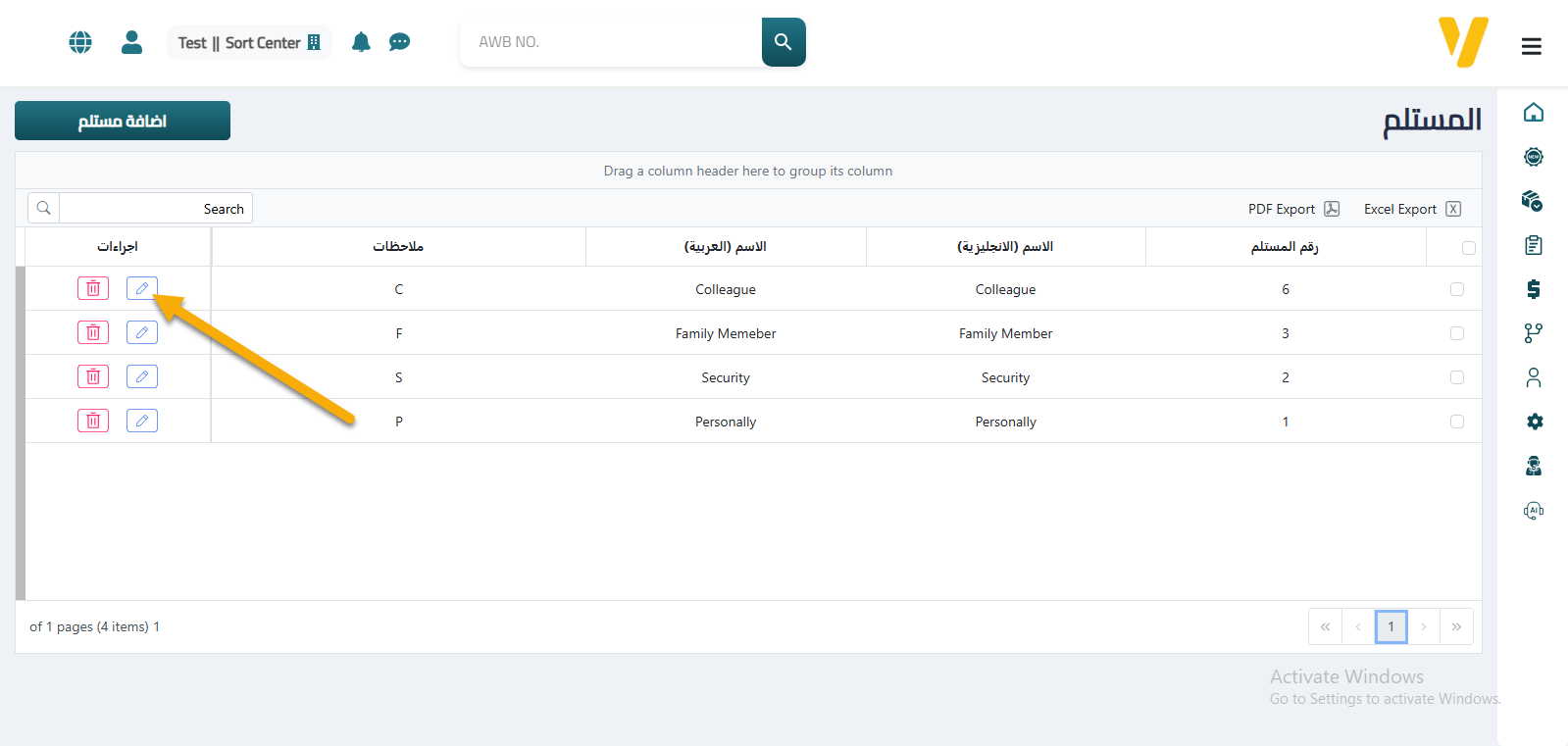Open the user profile icon
Screen dimensions: 1568x746
click(x=131, y=42)
